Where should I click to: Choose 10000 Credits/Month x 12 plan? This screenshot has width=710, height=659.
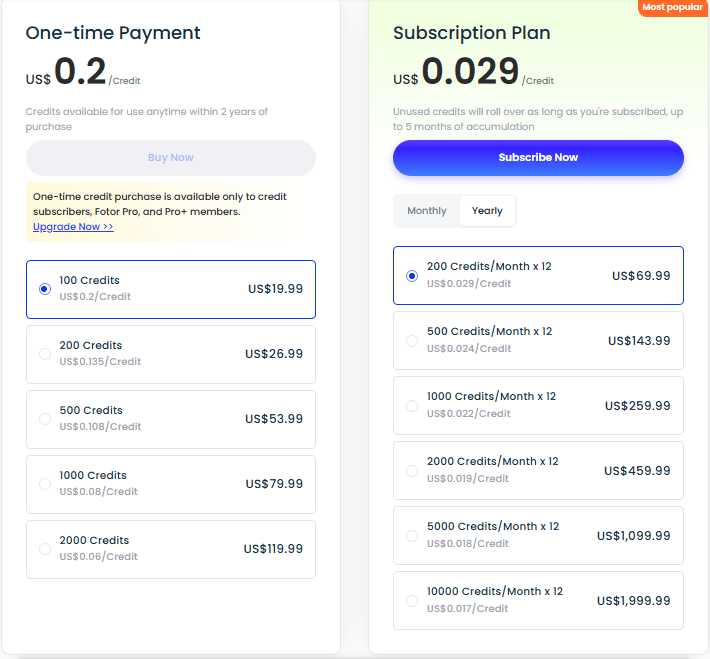click(x=412, y=600)
